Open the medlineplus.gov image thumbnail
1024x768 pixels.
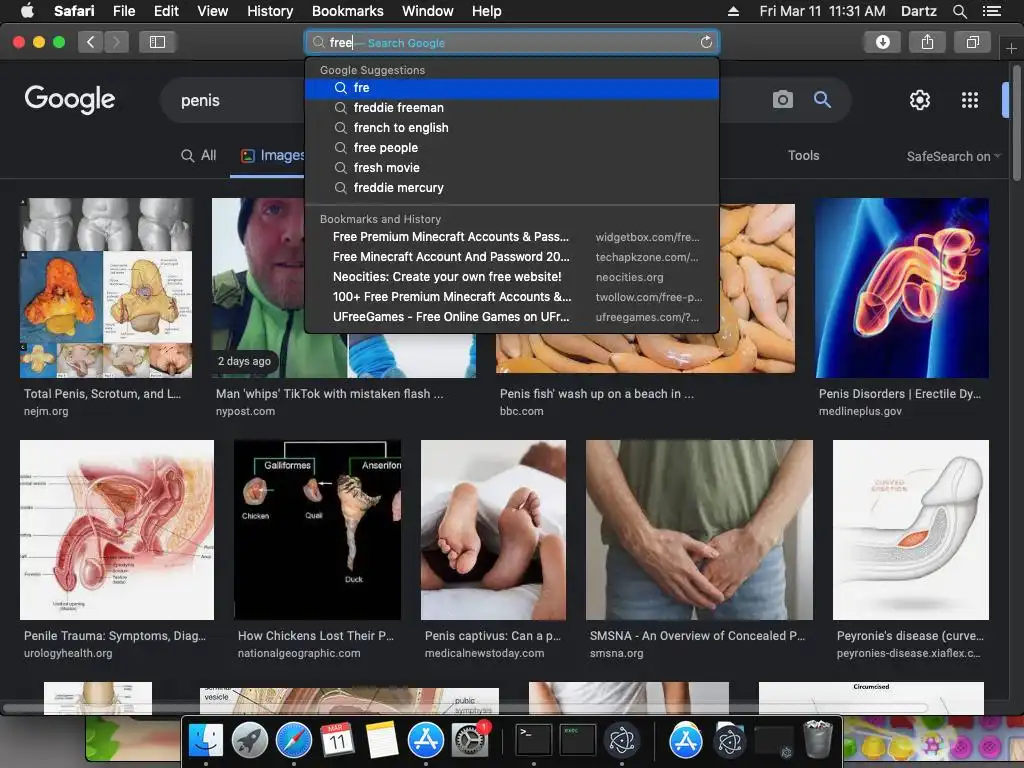[902, 288]
